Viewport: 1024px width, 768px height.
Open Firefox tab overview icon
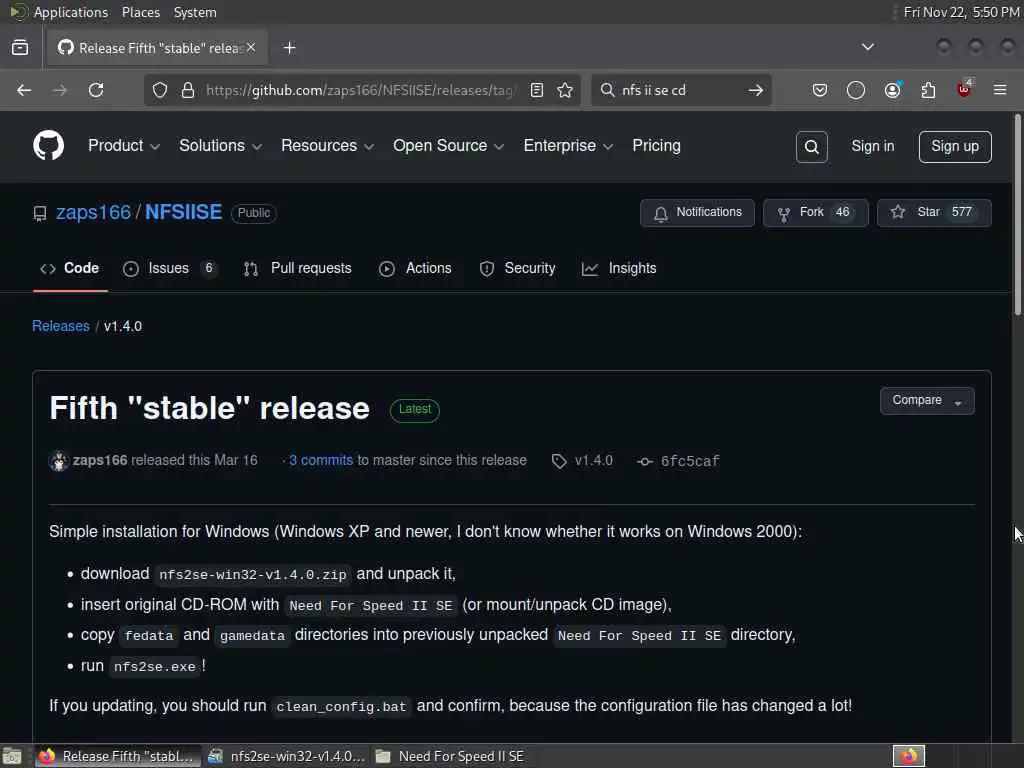click(x=20, y=48)
